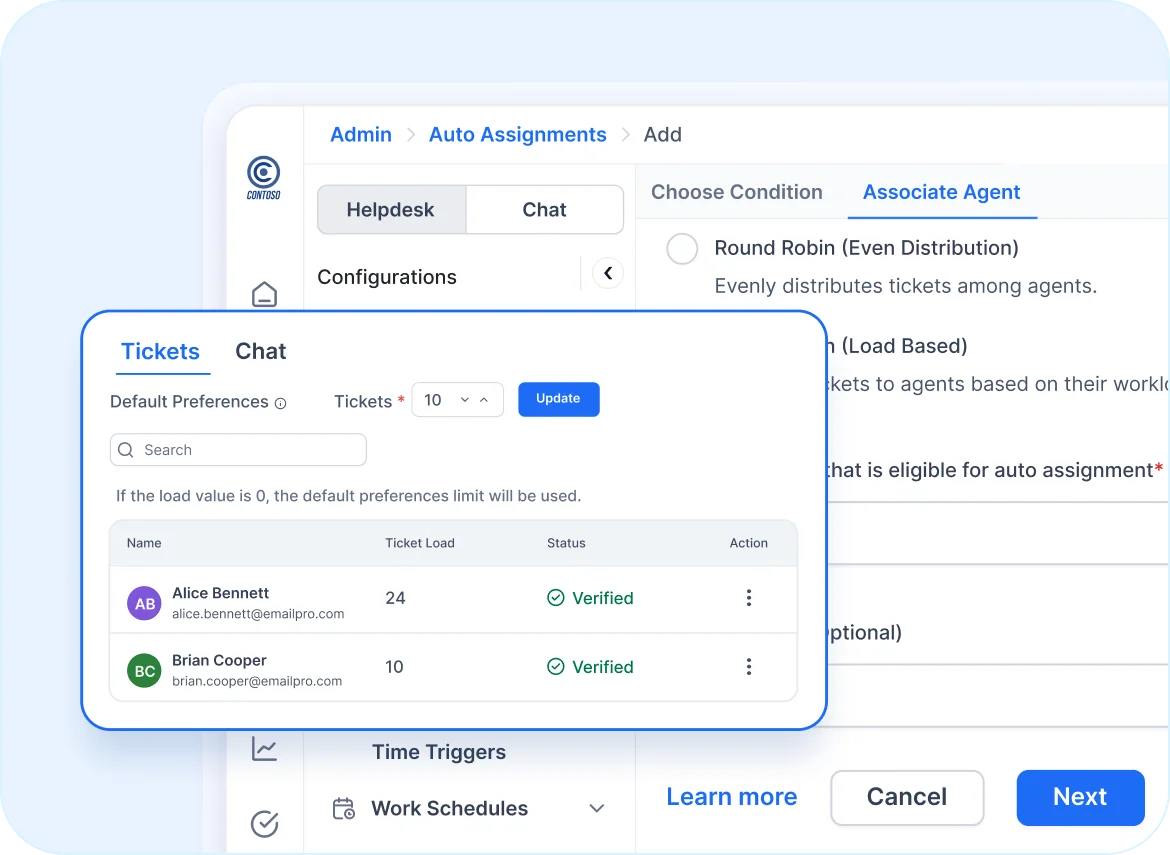Click Brian Cooper's verified check icon
Image resolution: width=1170 pixels, height=855 pixels.
(x=555, y=666)
